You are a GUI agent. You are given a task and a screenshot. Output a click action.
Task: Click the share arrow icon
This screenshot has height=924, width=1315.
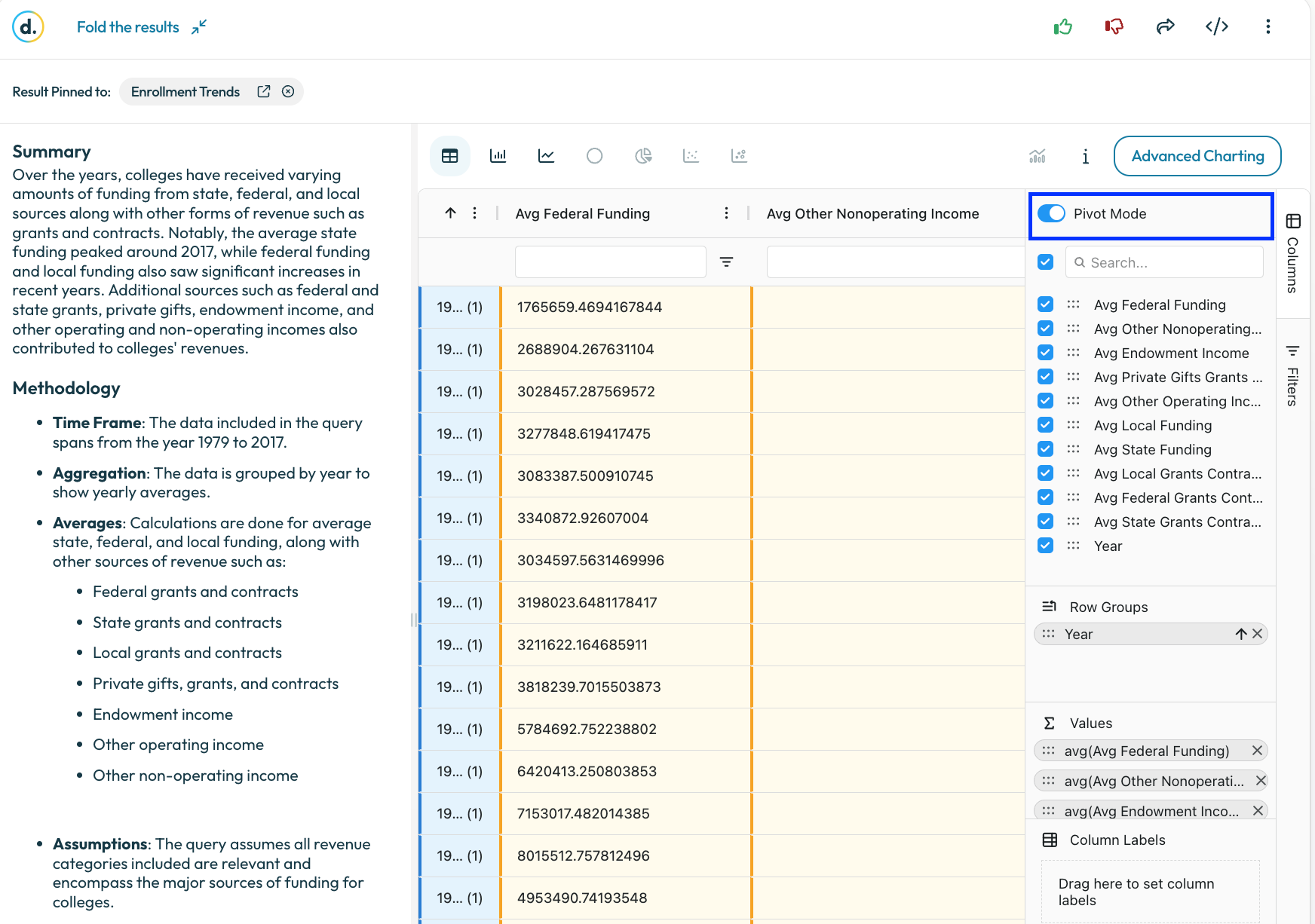[1166, 27]
